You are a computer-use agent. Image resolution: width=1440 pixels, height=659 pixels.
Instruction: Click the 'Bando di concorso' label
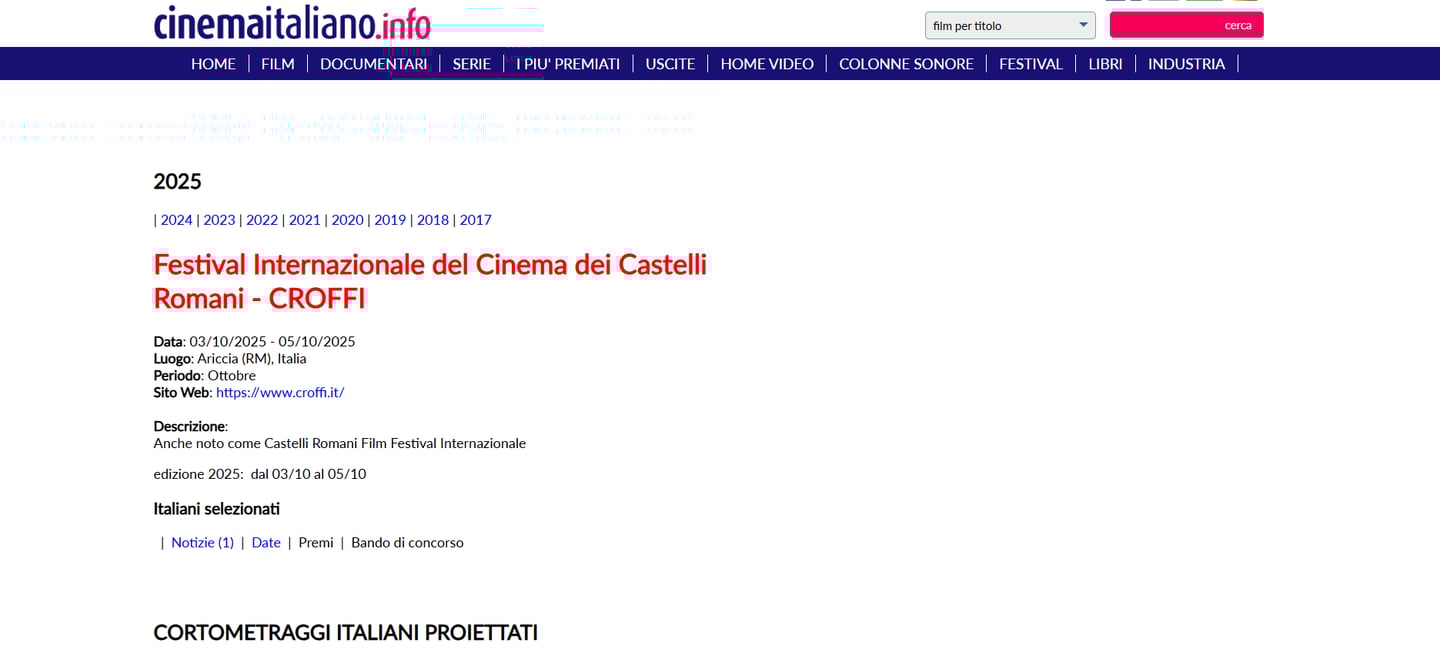point(407,543)
